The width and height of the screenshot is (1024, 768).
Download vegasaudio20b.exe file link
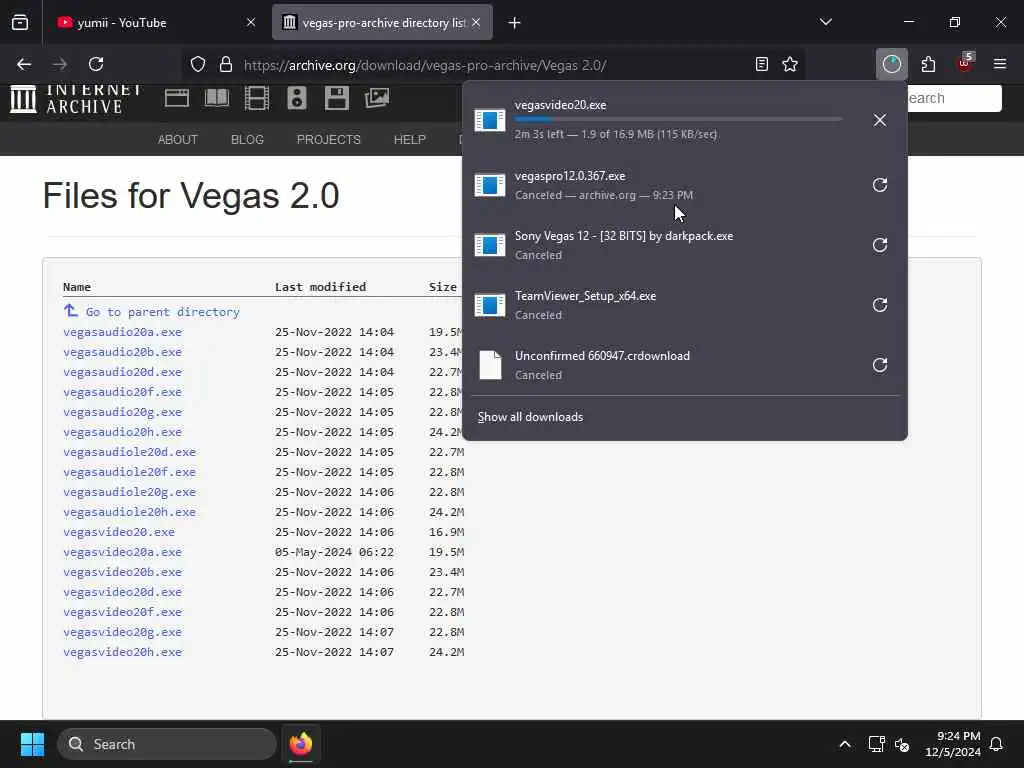123,352
